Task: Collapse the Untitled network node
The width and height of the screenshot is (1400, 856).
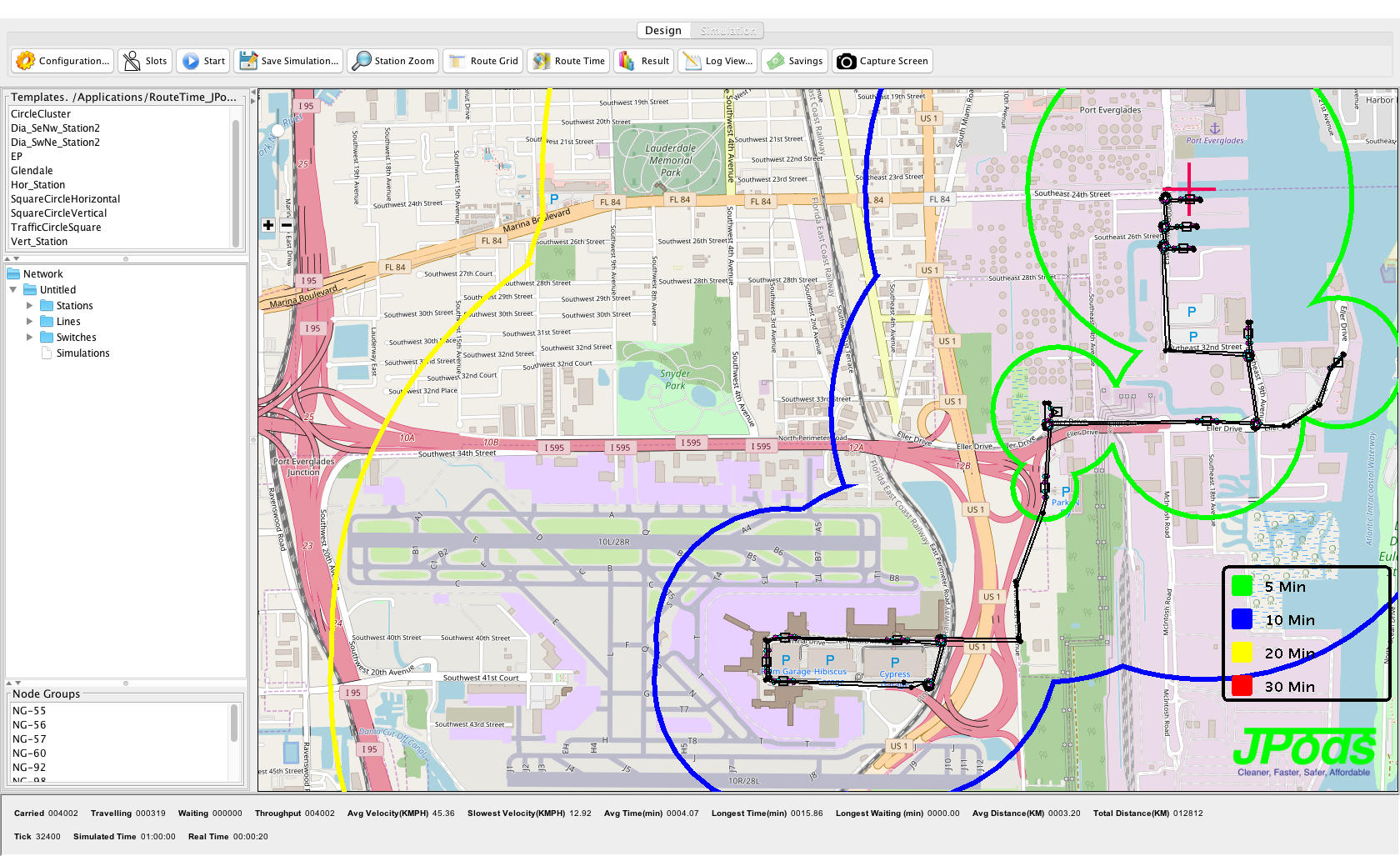Action: point(13,290)
